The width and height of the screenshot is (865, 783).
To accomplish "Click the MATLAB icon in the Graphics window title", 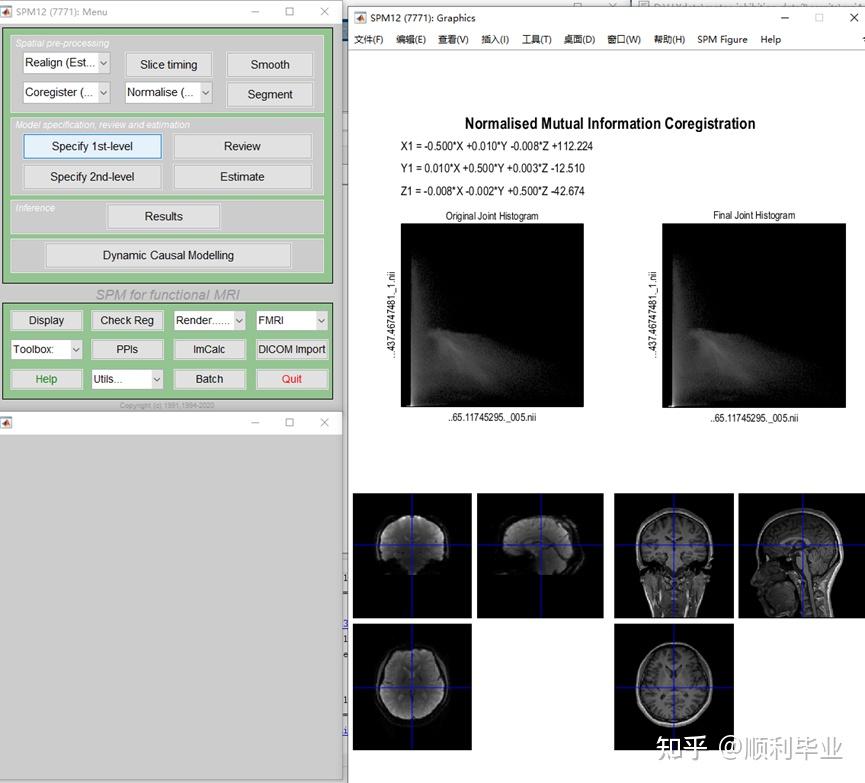I will click(360, 18).
